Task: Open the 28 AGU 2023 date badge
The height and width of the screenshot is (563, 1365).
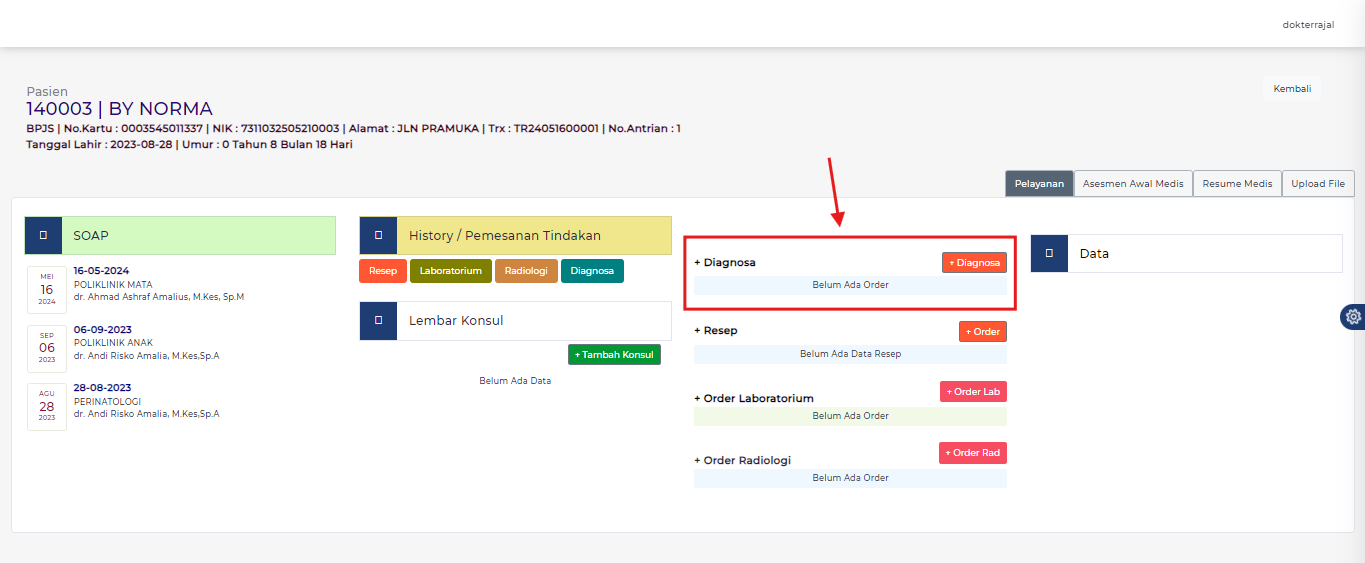Action: click(47, 406)
